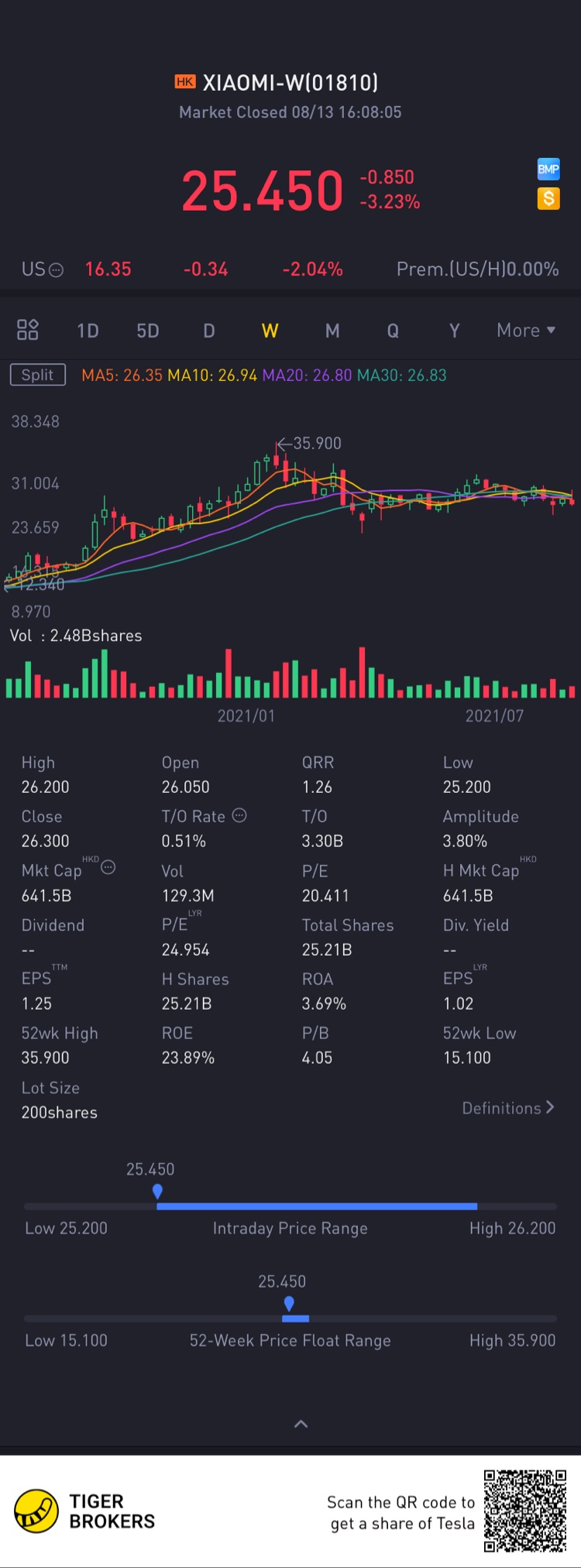Screen dimensions: 581x1568
Task: Tap the Tesla share QR code
Action: (x=525, y=1511)
